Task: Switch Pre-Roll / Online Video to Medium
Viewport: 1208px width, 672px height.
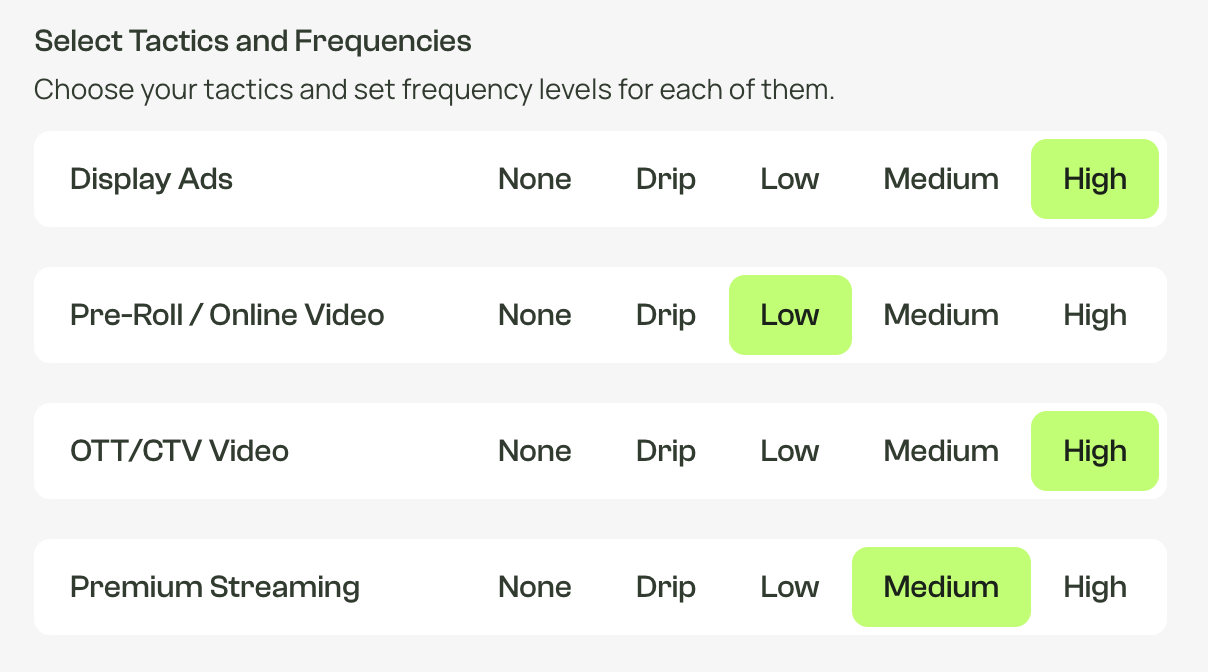Action: [x=941, y=315]
